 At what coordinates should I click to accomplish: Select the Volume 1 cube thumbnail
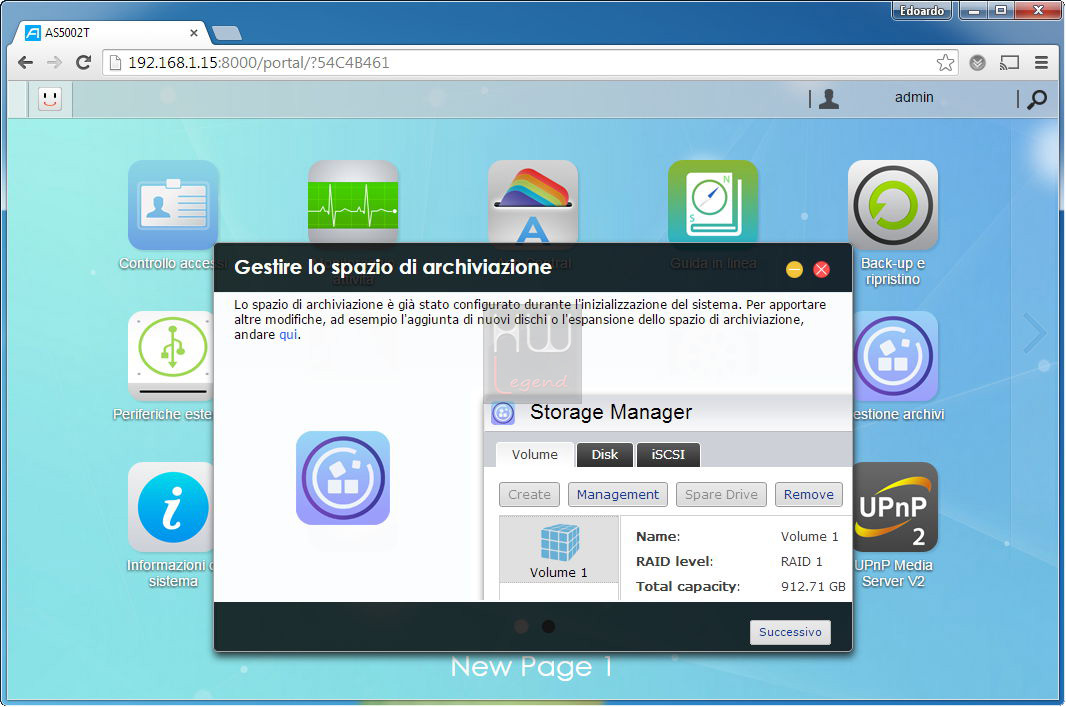[x=559, y=549]
